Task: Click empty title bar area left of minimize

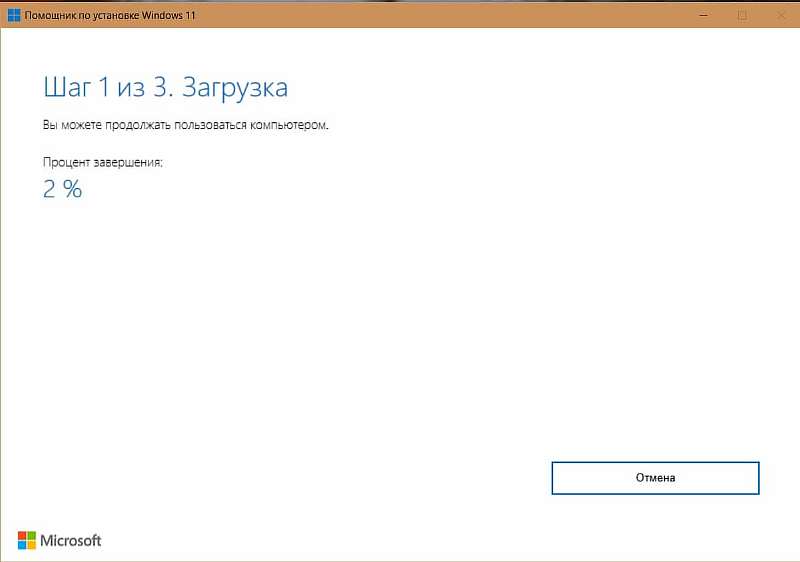Action: [x=450, y=15]
